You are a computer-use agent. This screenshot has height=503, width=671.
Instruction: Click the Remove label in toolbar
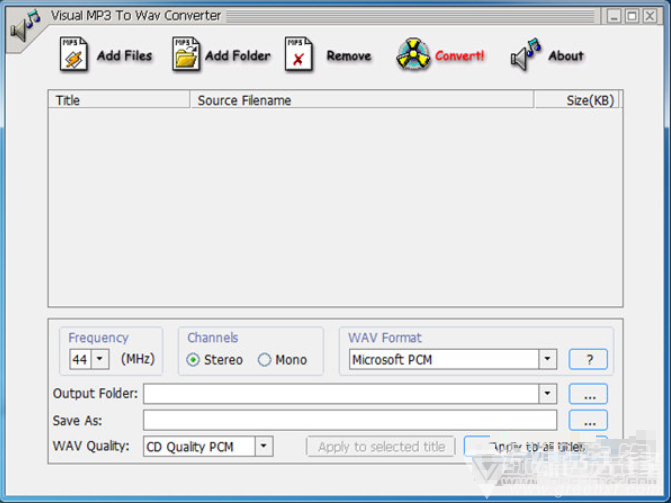coord(349,56)
